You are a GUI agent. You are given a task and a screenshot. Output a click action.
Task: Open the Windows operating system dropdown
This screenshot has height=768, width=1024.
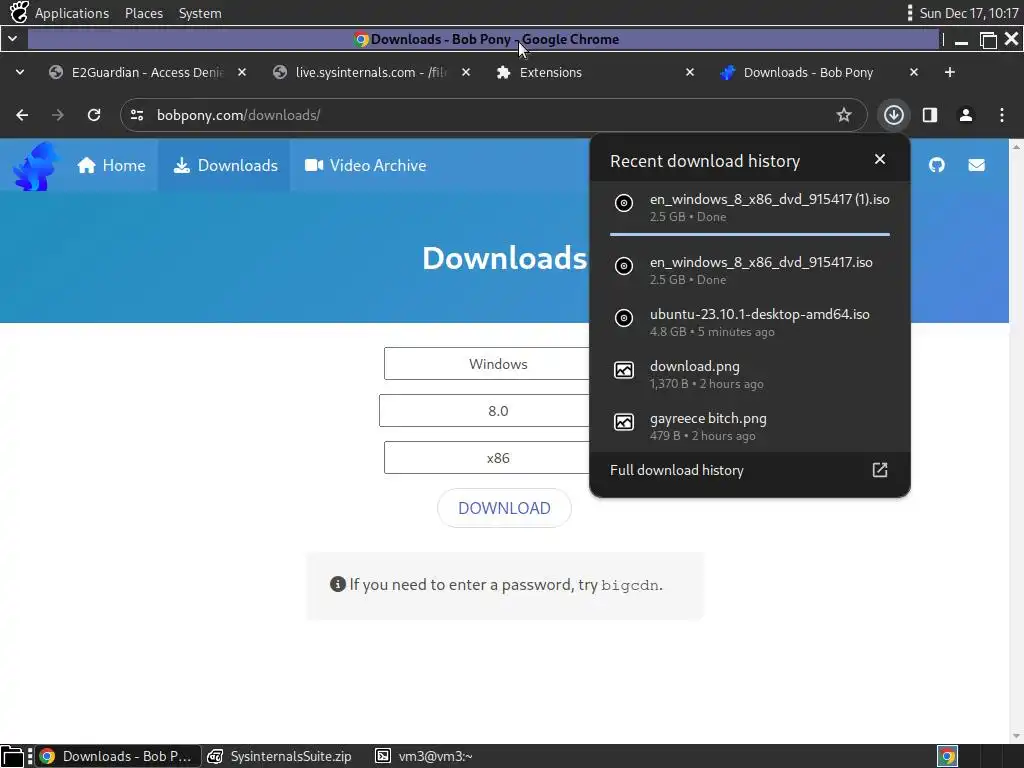tap(487, 364)
